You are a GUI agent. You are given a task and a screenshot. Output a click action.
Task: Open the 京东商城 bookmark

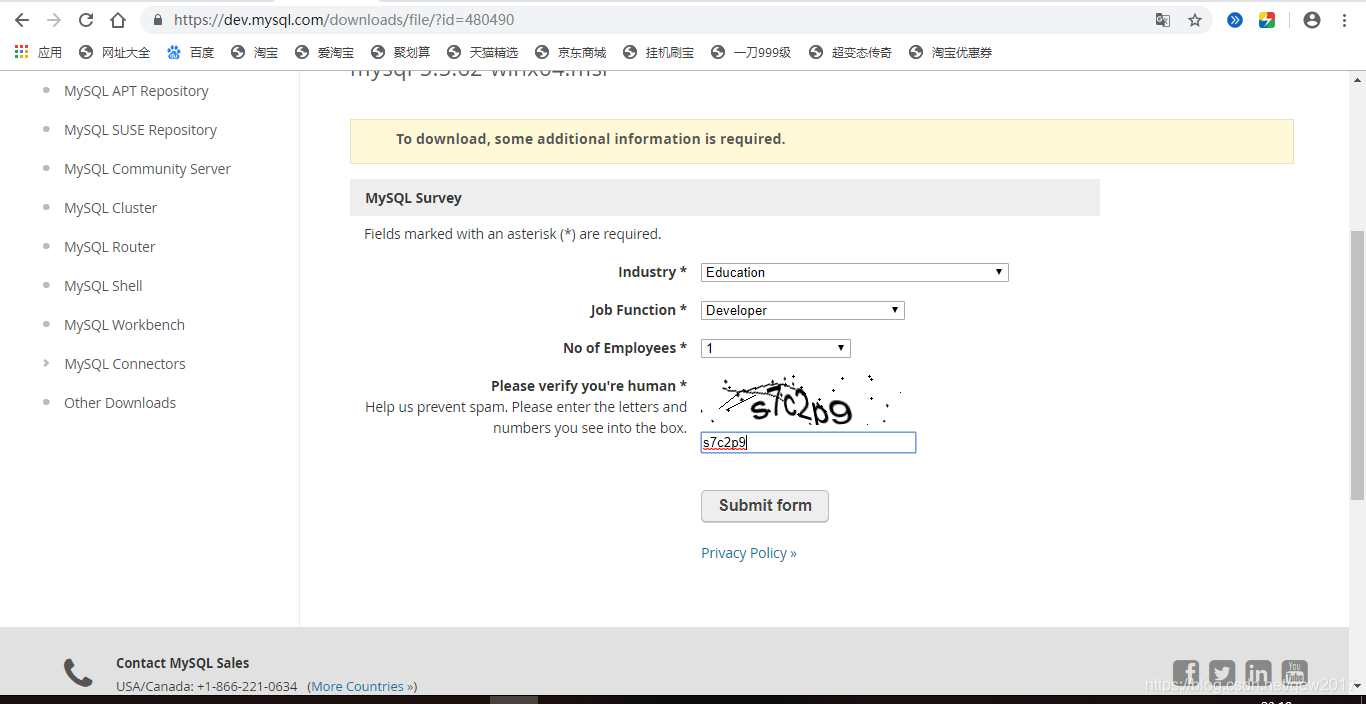point(570,52)
